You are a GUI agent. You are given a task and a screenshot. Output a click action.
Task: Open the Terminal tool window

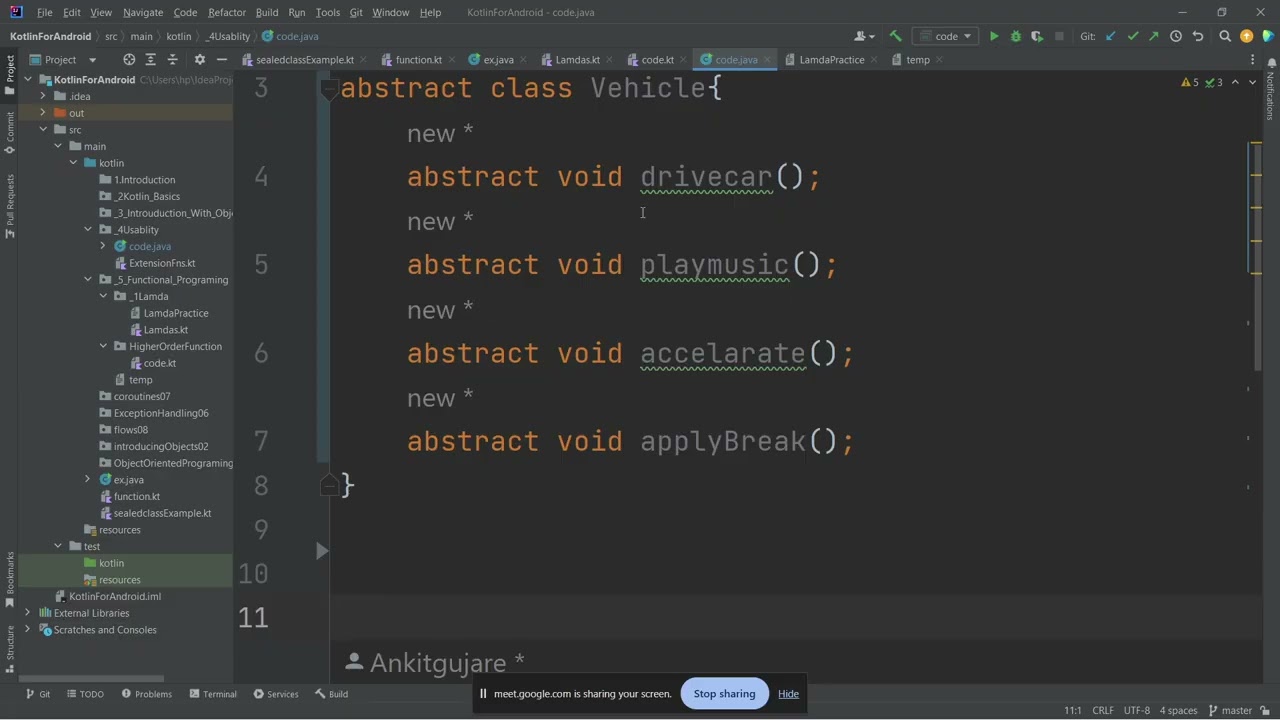tap(211, 694)
